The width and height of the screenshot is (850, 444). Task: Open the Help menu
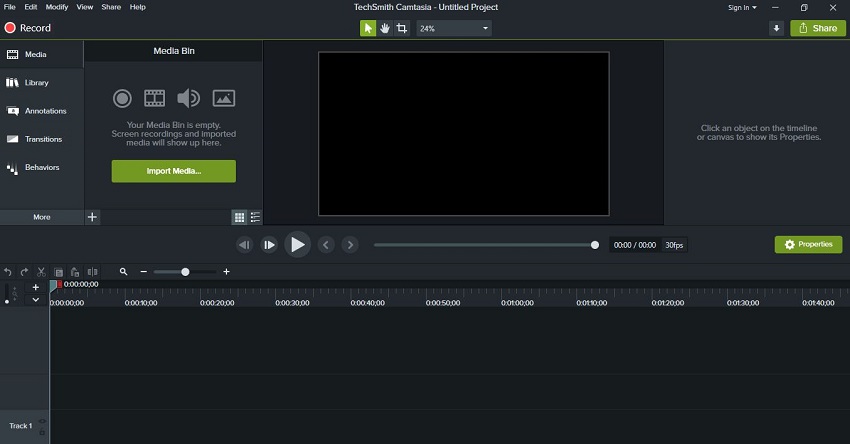point(138,7)
